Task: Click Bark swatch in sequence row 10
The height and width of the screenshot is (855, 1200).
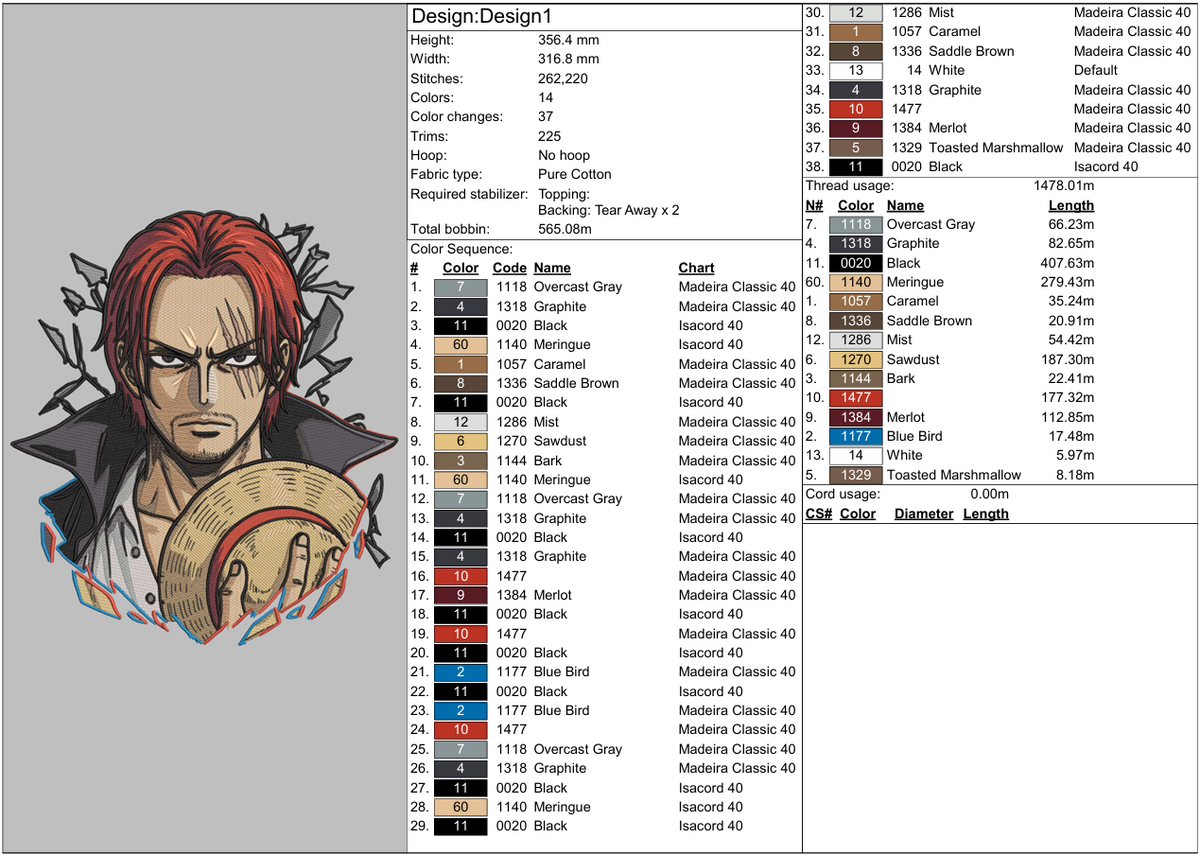Action: point(461,461)
